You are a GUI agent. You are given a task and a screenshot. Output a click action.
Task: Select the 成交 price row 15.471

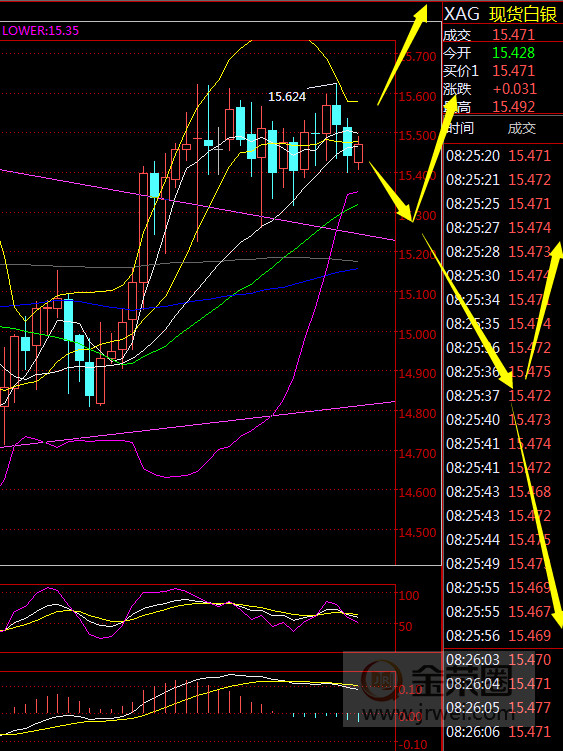pyautogui.click(x=502, y=34)
